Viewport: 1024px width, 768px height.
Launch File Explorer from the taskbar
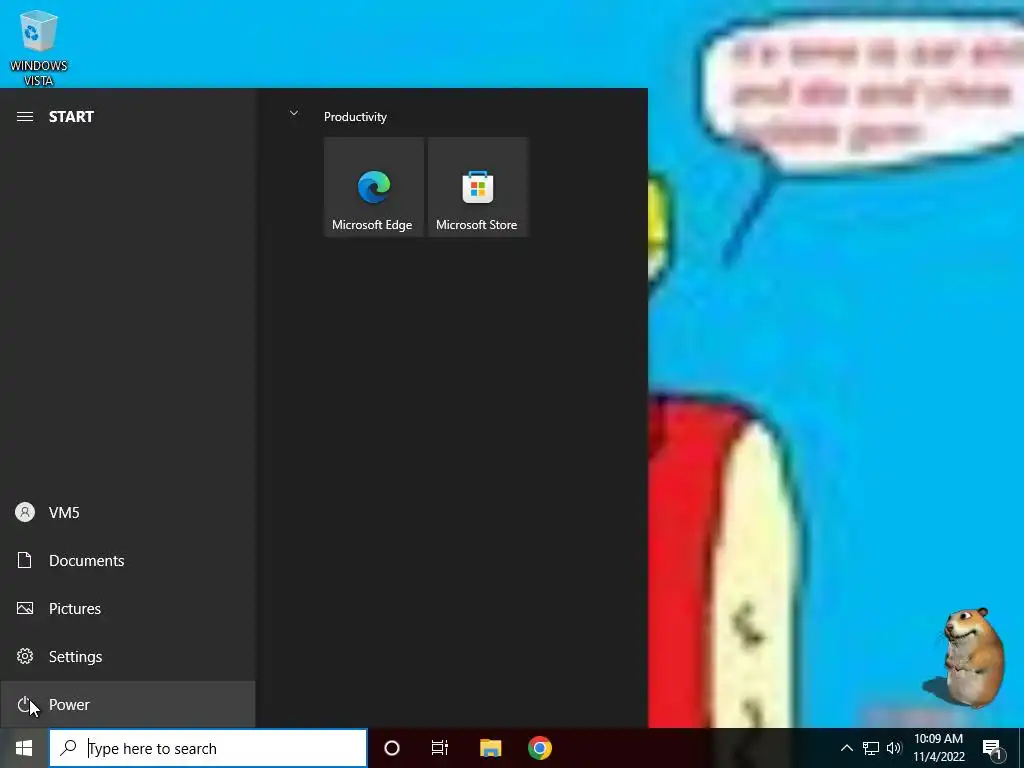pyautogui.click(x=490, y=748)
